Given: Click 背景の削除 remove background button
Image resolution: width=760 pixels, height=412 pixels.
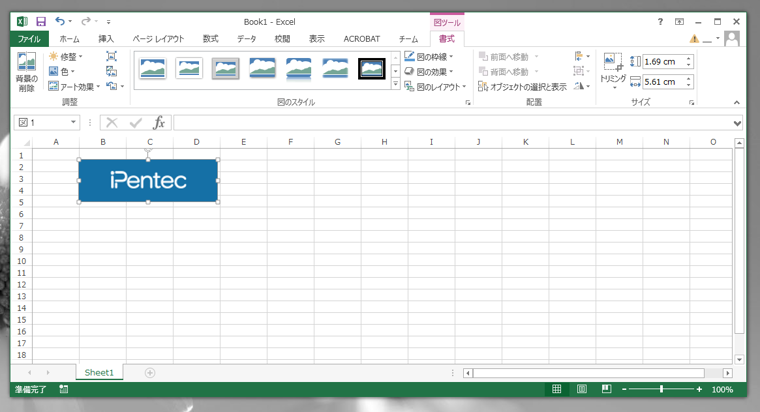Looking at the screenshot, I should point(26,72).
